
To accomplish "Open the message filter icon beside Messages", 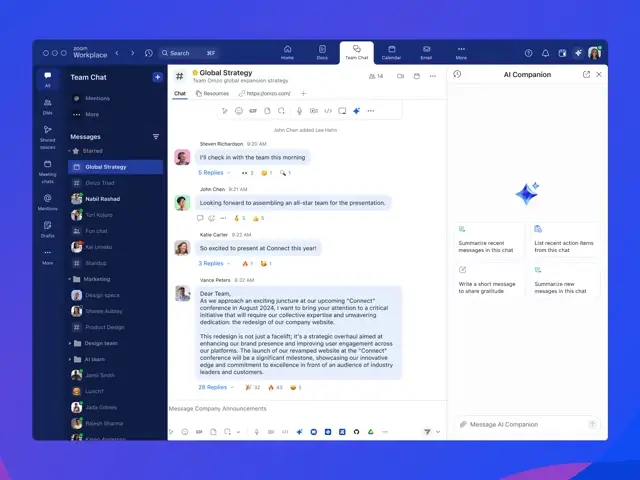I will tap(155, 136).
